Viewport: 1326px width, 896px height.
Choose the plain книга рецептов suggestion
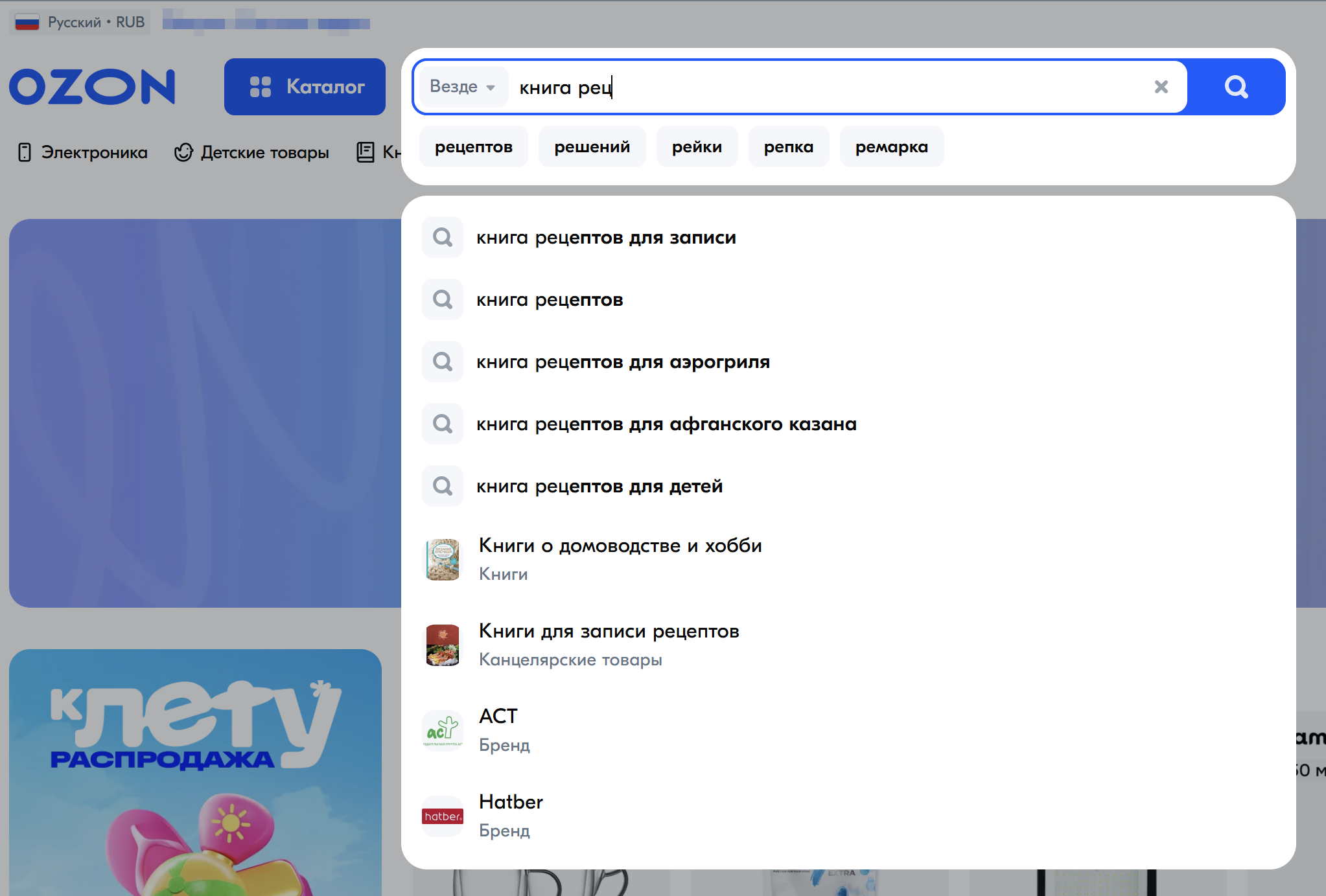click(848, 299)
